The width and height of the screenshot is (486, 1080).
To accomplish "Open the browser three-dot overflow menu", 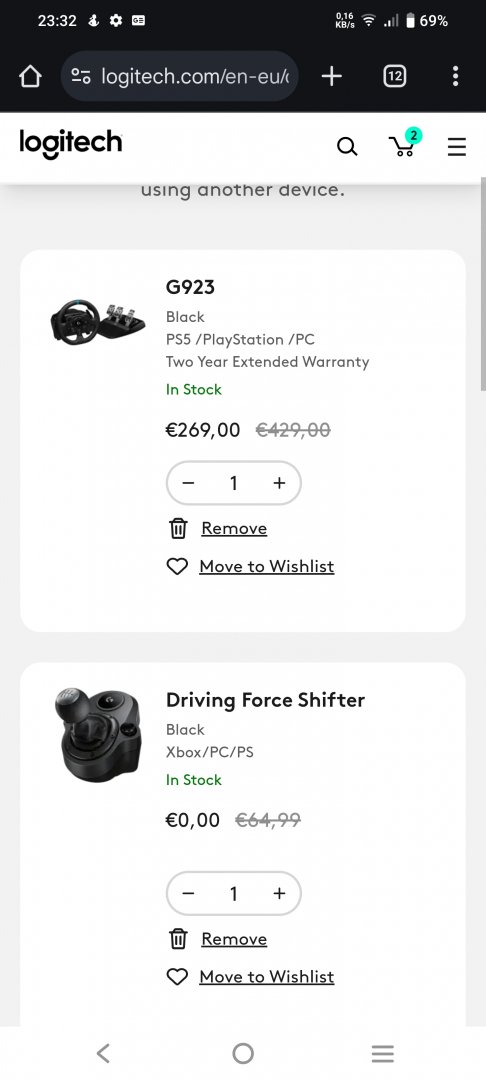I will (455, 76).
